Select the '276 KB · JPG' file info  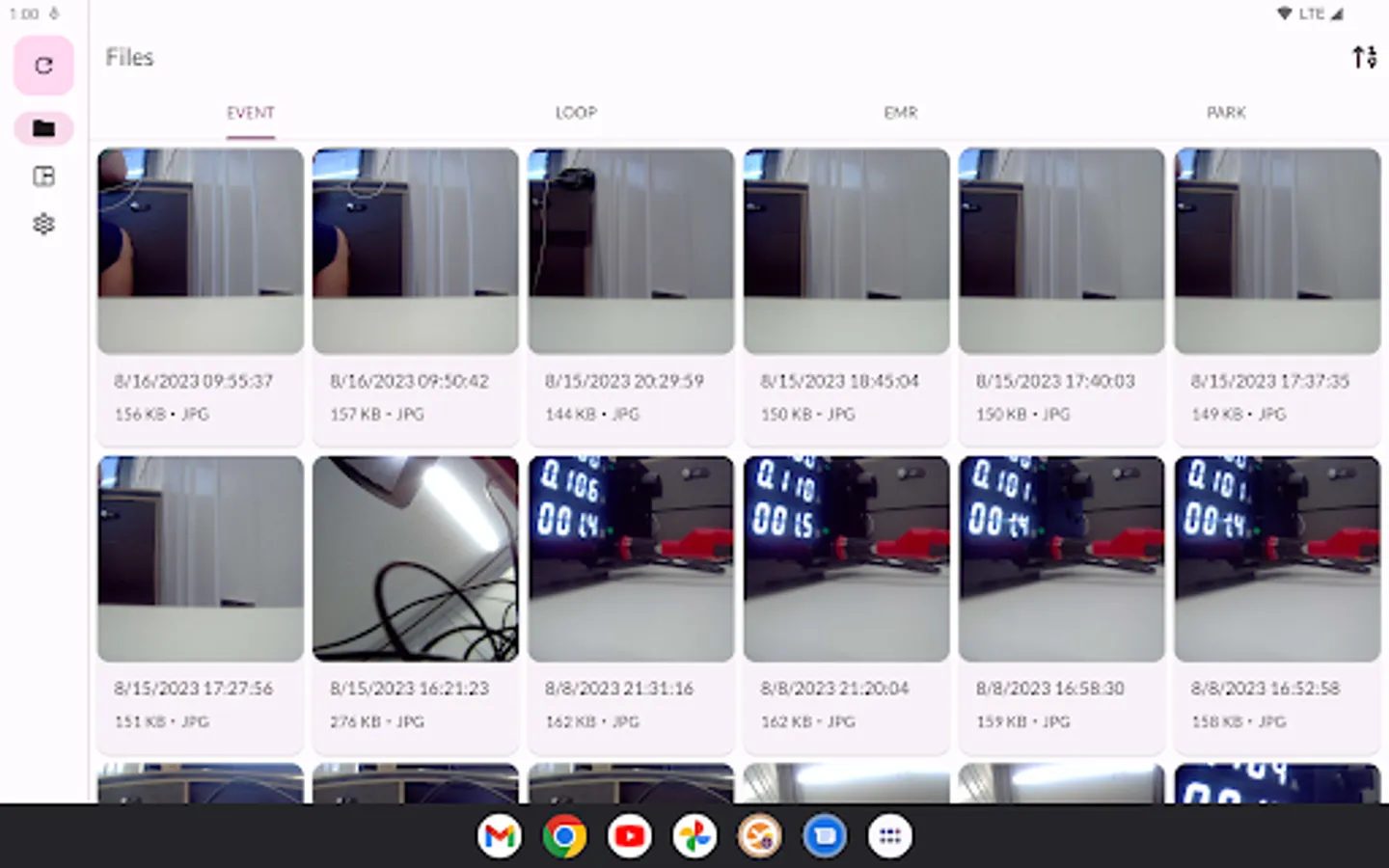tap(377, 721)
